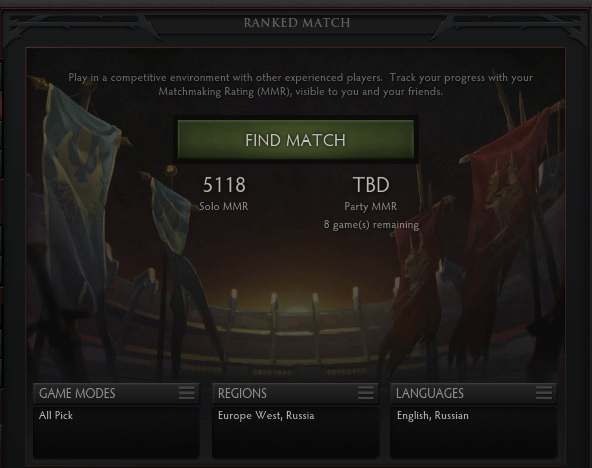Click the matchmaking rating description text
The width and height of the screenshot is (592, 468).
pos(300,85)
